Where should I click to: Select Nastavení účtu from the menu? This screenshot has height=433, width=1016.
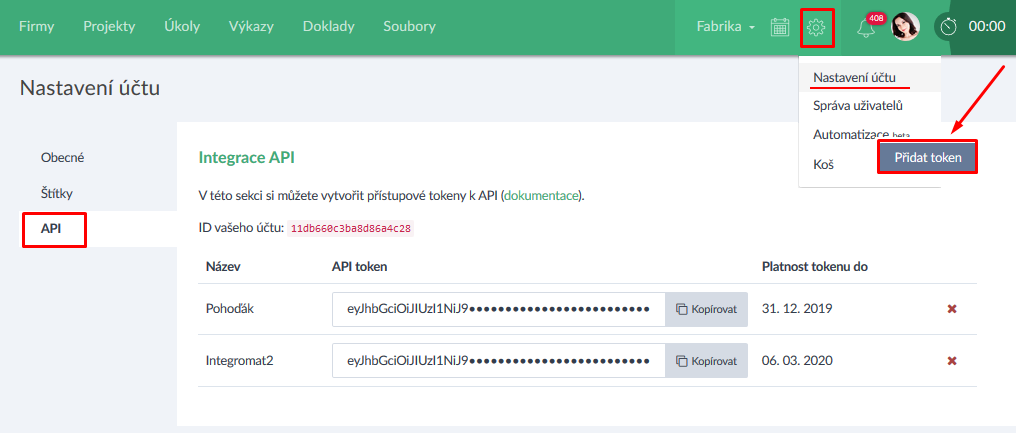(x=854, y=77)
